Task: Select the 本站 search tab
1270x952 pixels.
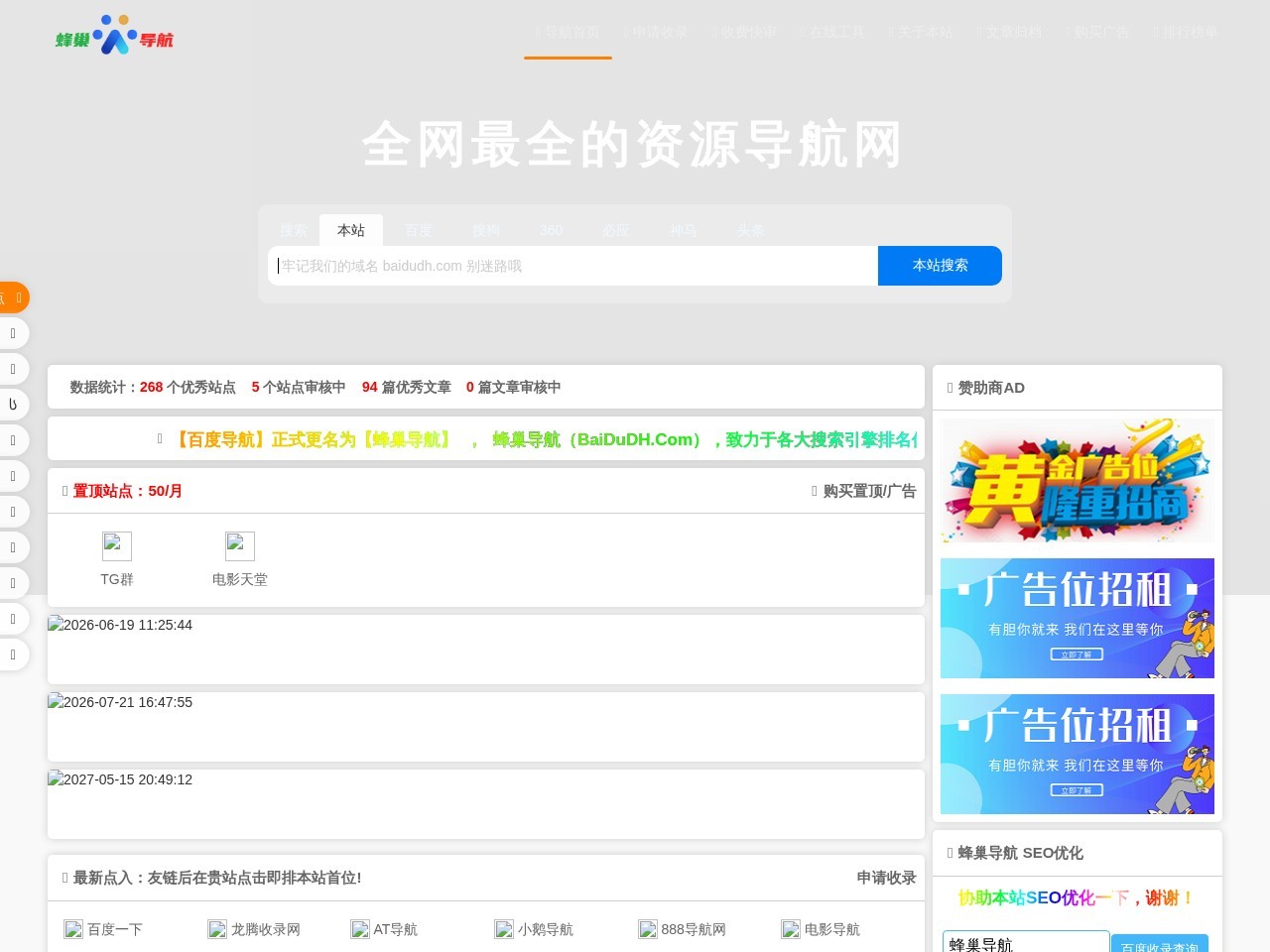Action: [351, 230]
